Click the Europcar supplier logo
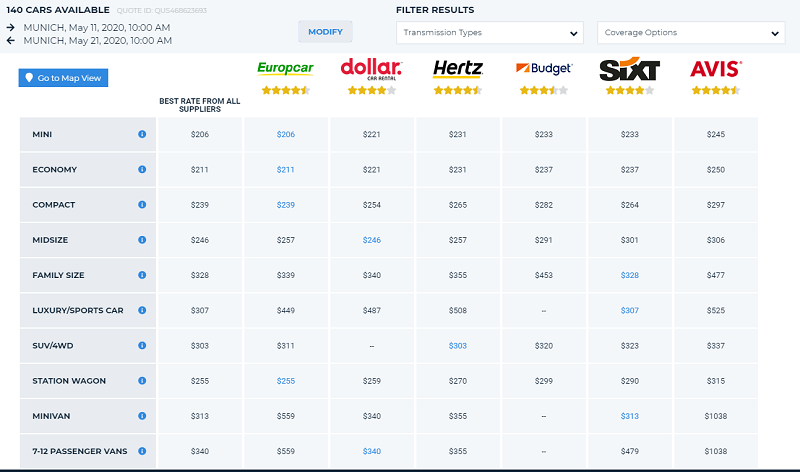800x472 pixels. (285, 69)
